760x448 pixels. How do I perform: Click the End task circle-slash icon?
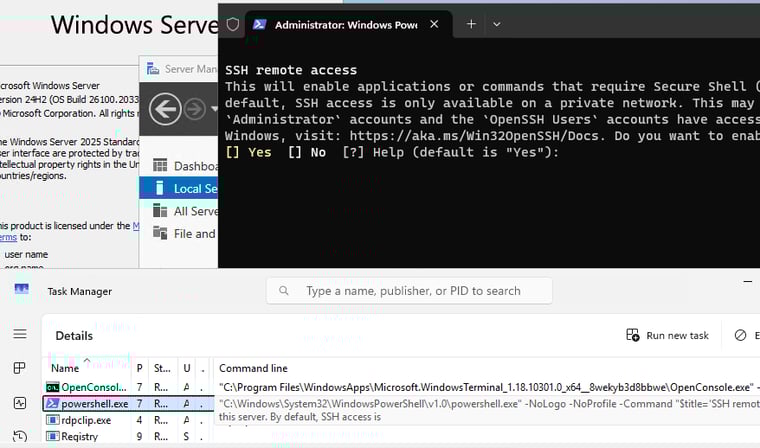740,335
